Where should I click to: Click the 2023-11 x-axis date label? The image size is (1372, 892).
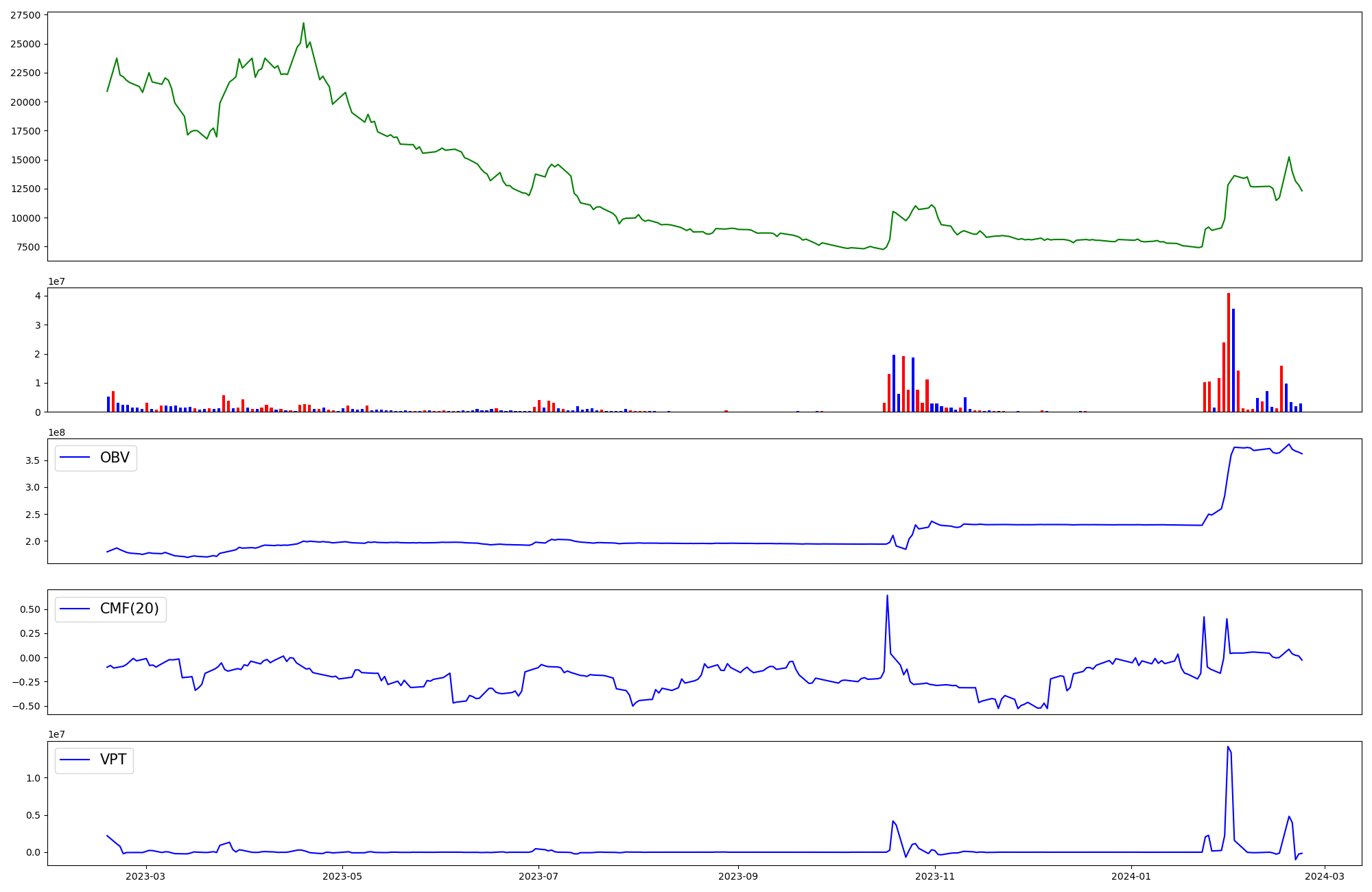pos(935,876)
